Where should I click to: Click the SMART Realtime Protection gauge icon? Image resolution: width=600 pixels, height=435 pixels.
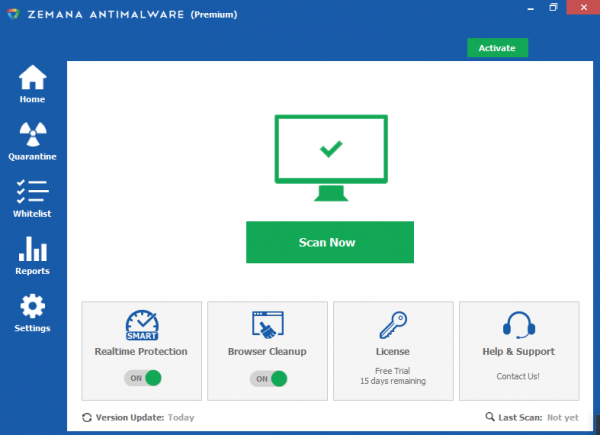pyautogui.click(x=142, y=325)
